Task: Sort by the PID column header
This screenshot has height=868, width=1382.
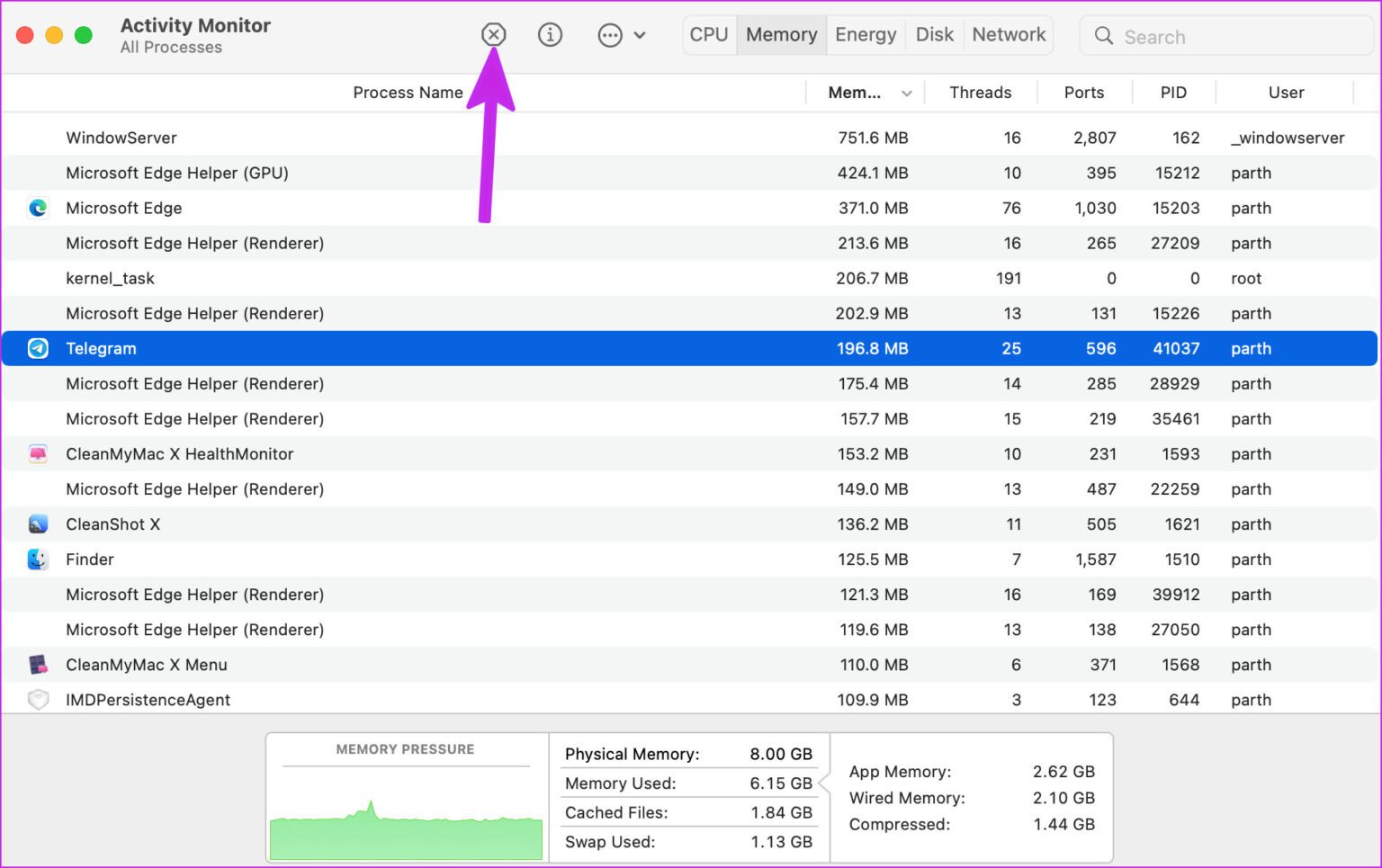Action: [x=1172, y=93]
